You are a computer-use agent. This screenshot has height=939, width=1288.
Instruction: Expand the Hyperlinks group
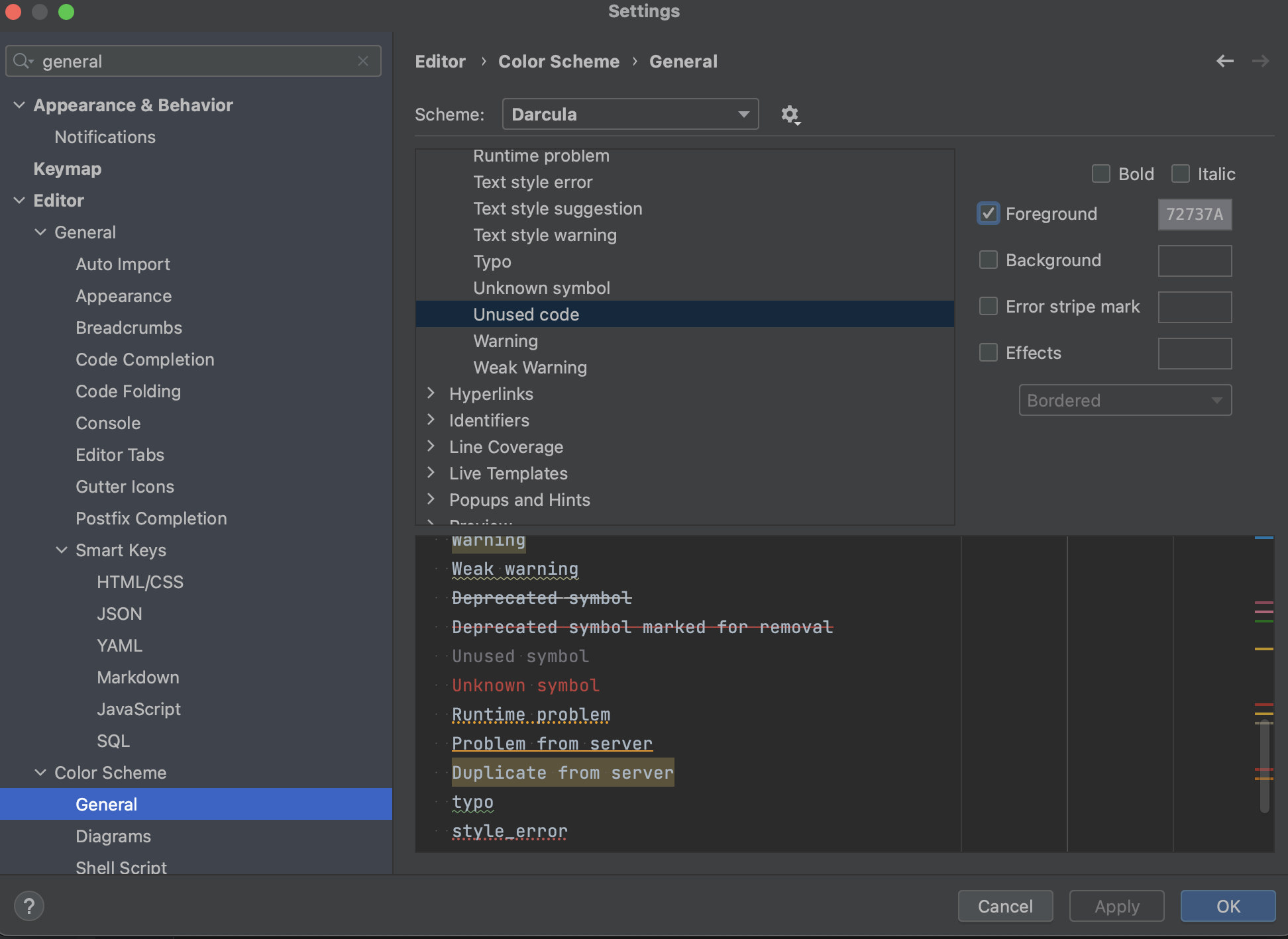coord(431,393)
